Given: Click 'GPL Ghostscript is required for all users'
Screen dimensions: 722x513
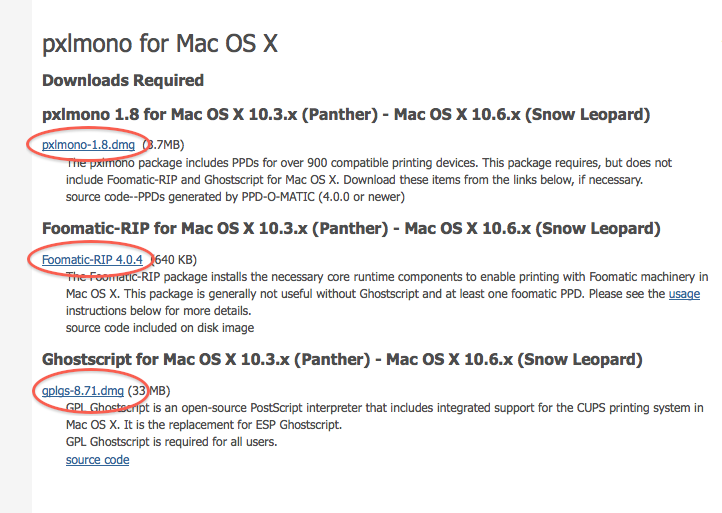Looking at the screenshot, I should pyautogui.click(x=171, y=442).
